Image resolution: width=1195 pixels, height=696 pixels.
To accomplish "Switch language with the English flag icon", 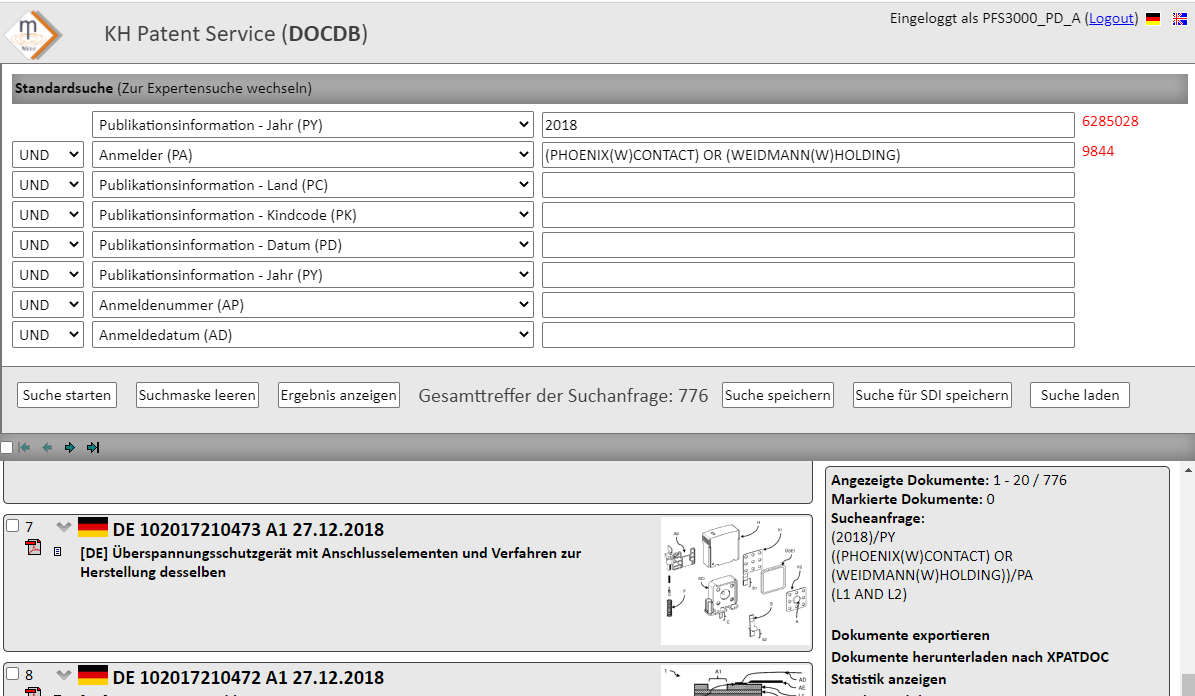I will pos(1179,19).
